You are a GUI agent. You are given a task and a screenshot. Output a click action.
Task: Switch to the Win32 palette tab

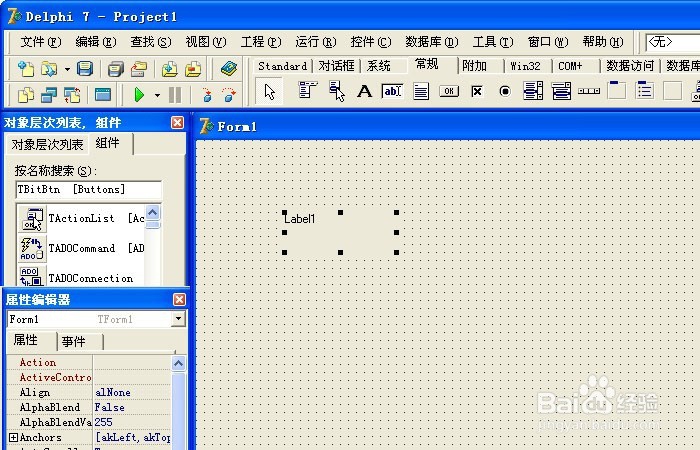(x=525, y=66)
